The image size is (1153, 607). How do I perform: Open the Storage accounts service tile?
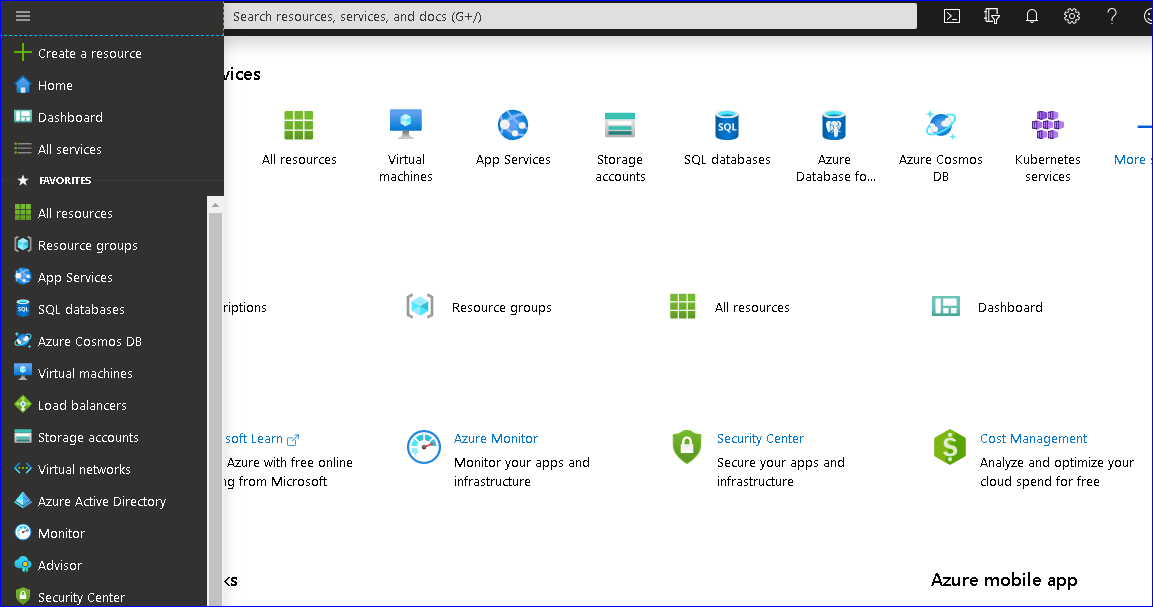(x=620, y=146)
